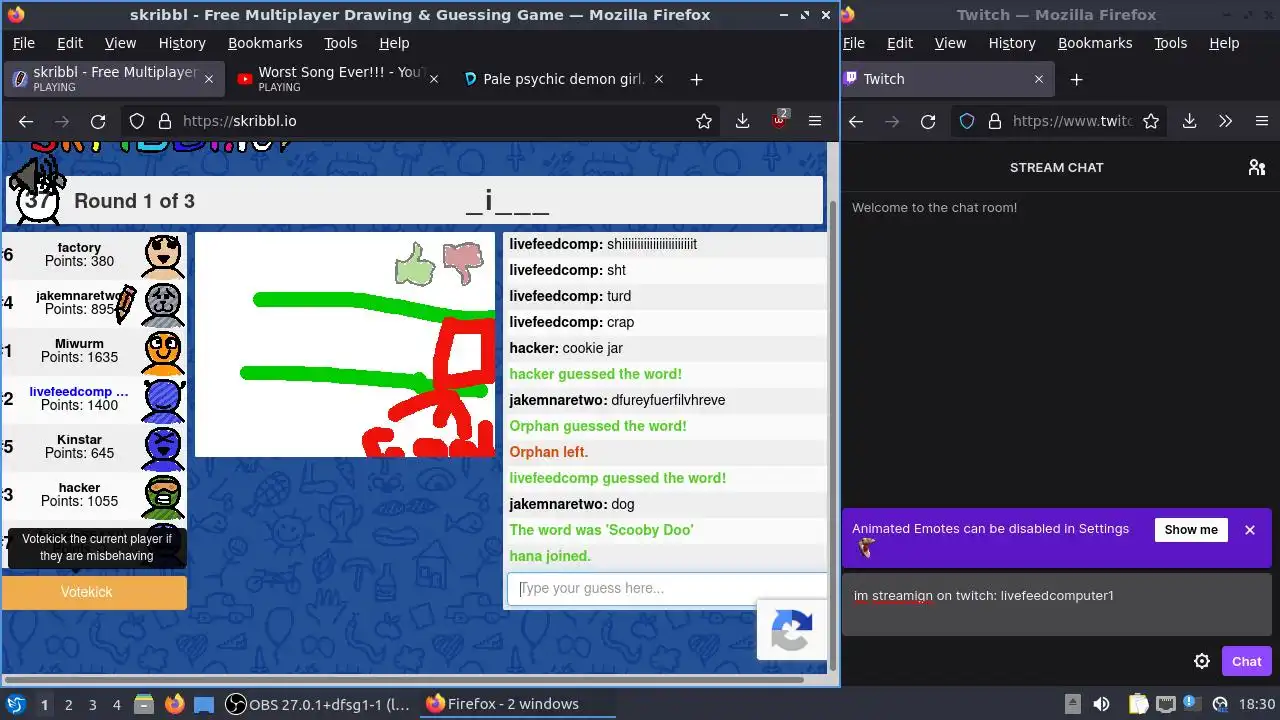Click the skribbl page horizontal scrollbar
Screen dimensions: 1280x720
click(403, 680)
